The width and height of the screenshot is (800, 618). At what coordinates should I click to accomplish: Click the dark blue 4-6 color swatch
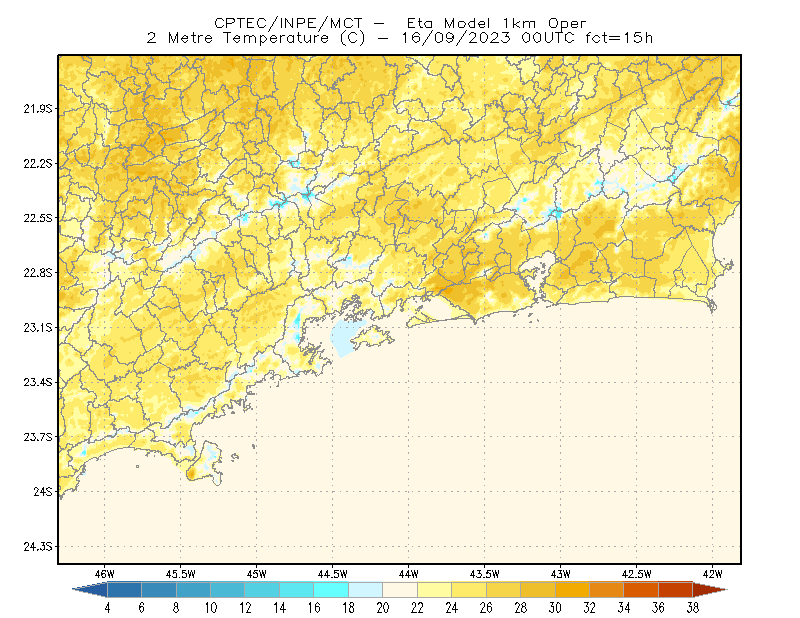pos(124,590)
